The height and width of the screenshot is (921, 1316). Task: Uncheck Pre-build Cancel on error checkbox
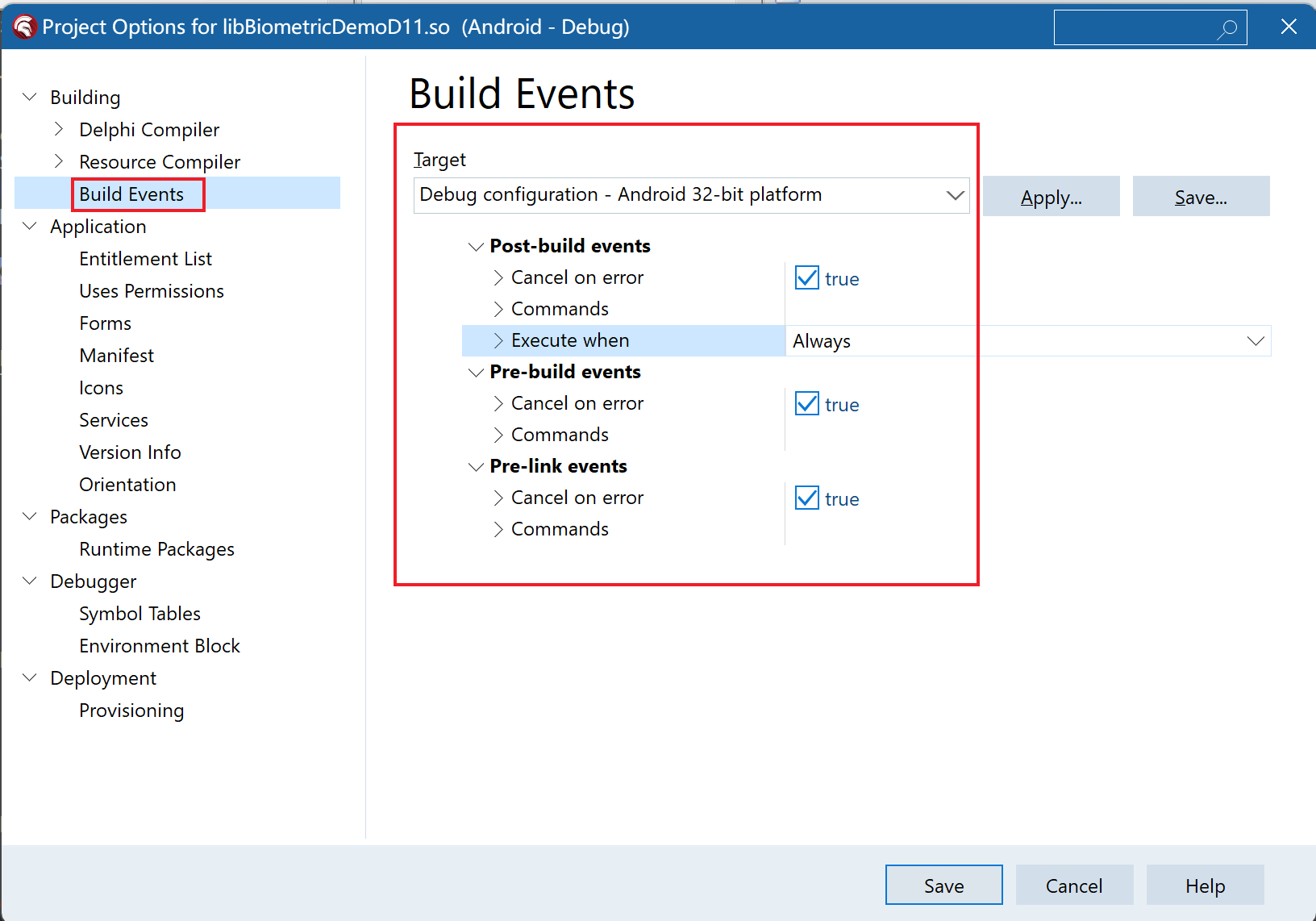point(807,403)
